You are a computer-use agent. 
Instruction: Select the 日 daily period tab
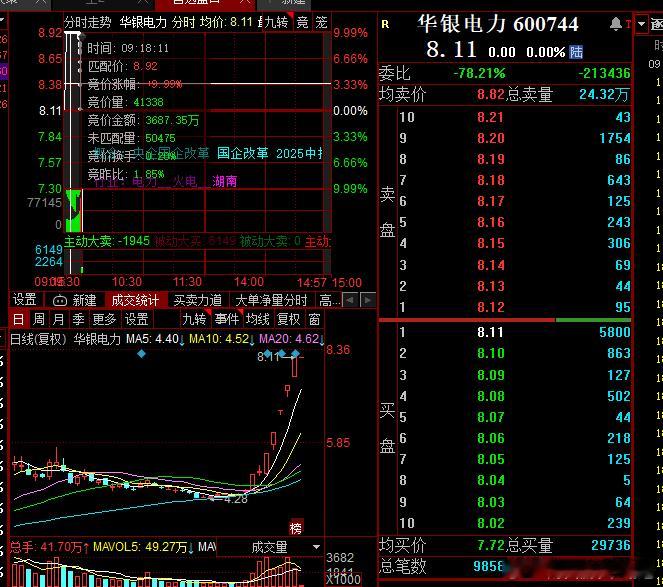click(x=18, y=319)
